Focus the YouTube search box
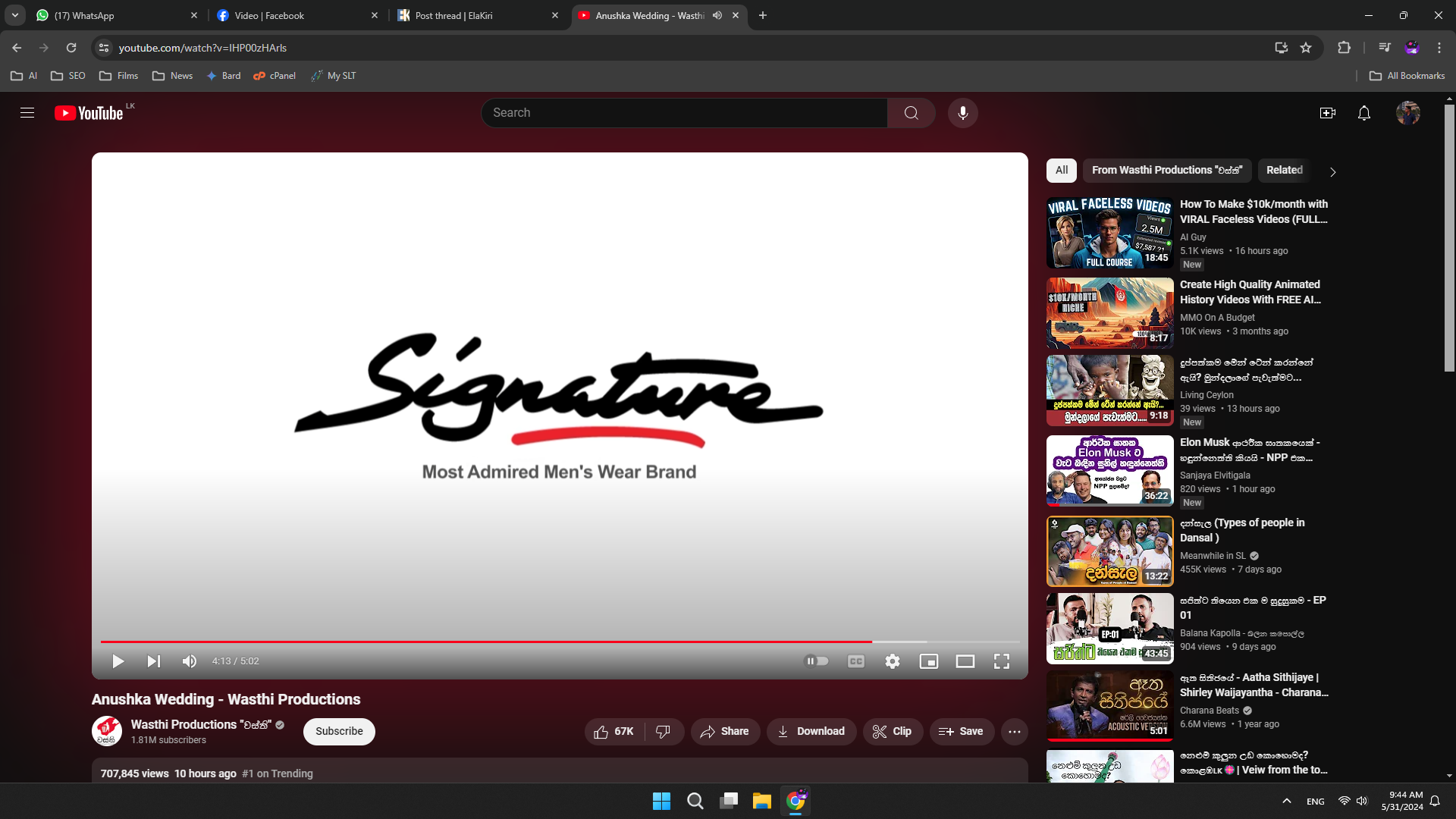Viewport: 1456px width, 819px height. [x=684, y=113]
